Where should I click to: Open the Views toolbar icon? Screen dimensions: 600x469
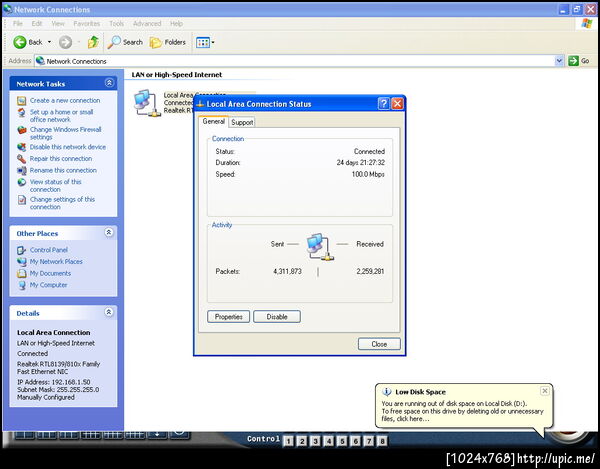[203, 42]
